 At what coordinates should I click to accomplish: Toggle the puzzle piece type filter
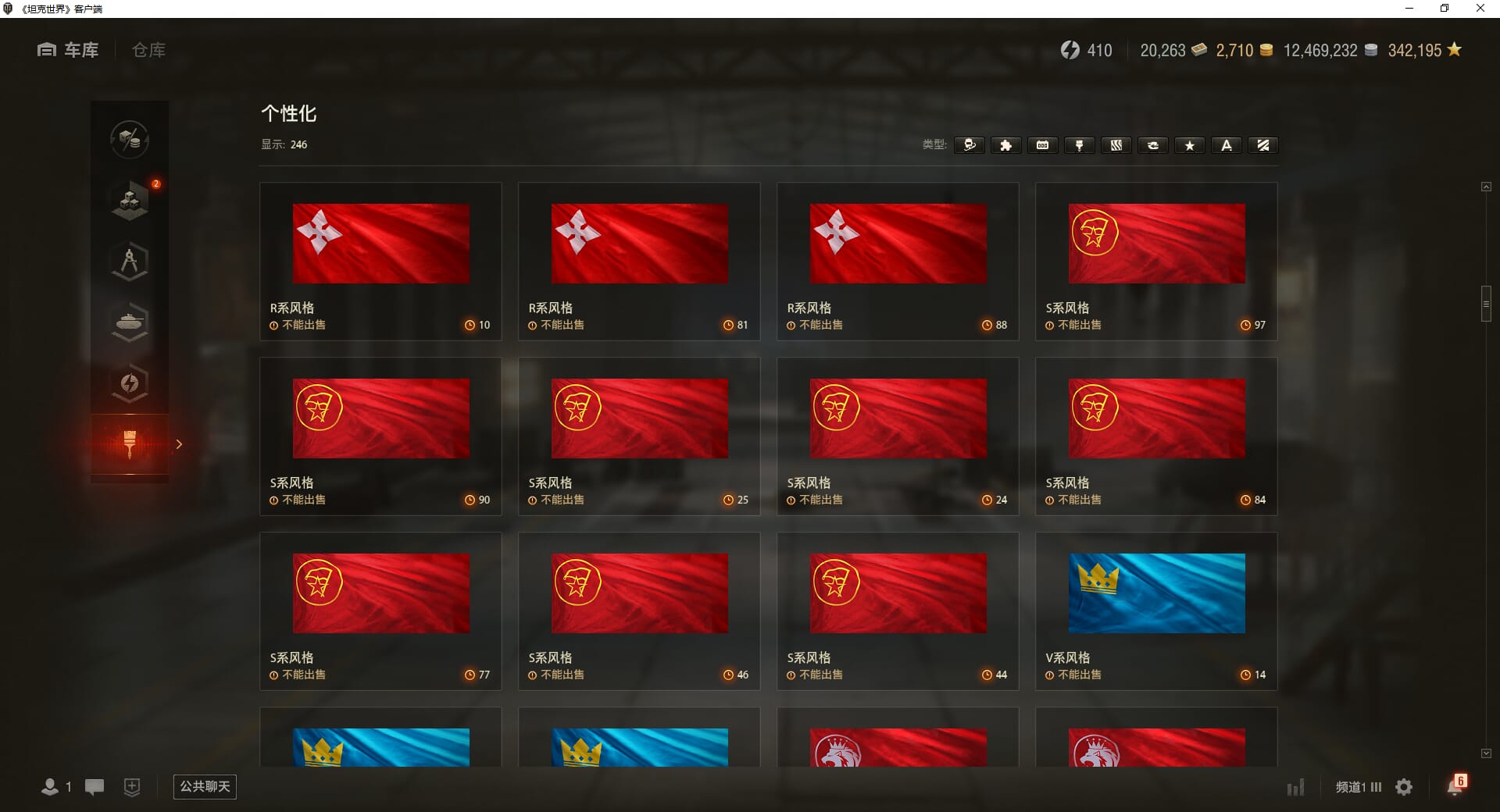point(1006,145)
